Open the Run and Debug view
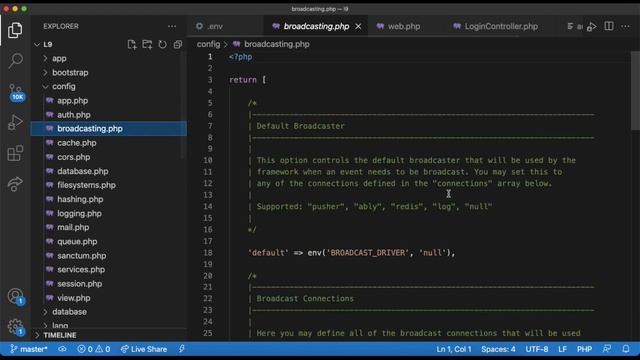This screenshot has height=360, width=640. tap(15, 122)
